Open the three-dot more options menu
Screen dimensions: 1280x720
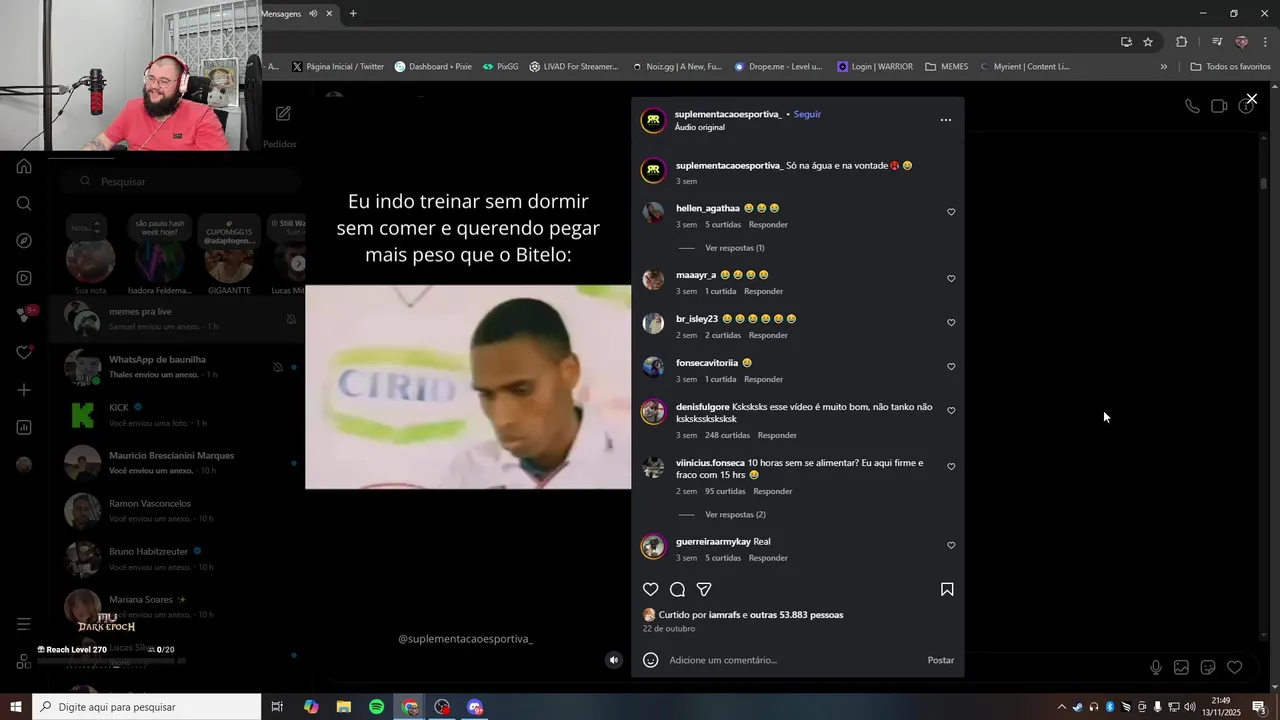(x=946, y=120)
